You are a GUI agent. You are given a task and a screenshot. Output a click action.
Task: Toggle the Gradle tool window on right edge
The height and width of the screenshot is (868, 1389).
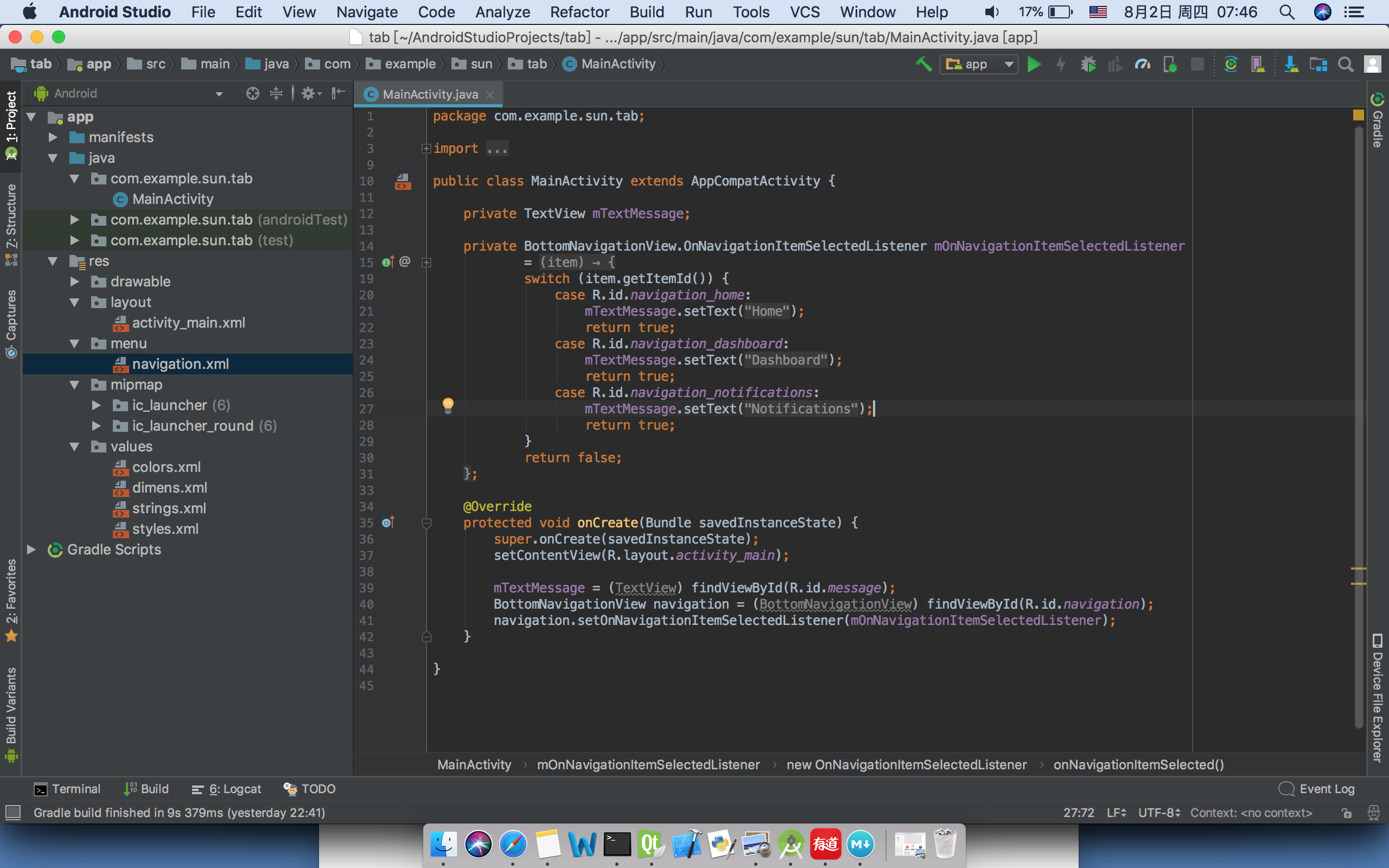(1378, 119)
